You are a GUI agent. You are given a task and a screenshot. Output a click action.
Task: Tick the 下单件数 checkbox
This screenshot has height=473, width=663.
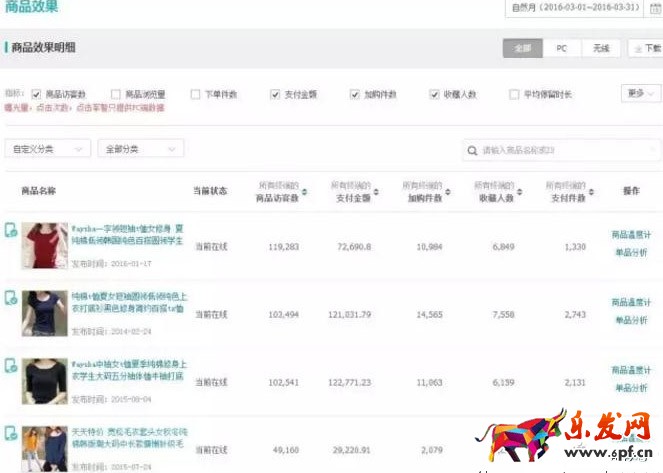coord(196,94)
